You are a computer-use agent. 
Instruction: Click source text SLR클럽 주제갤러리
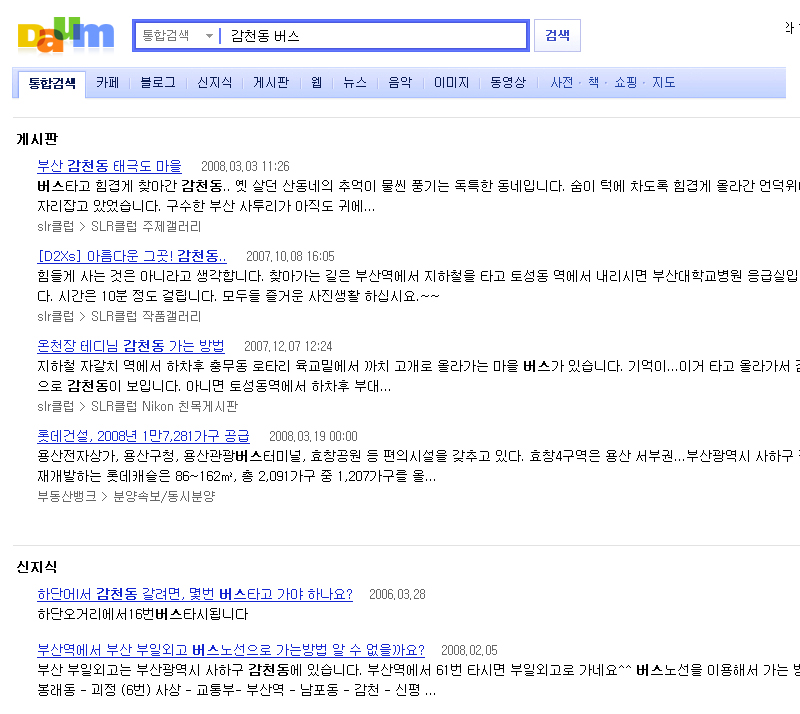(146, 227)
